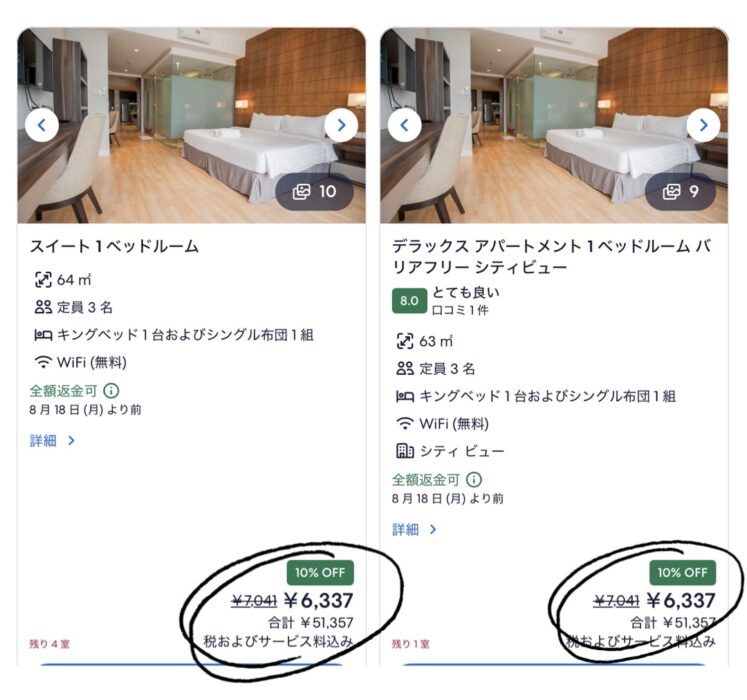Image resolution: width=747 pixels, height=700 pixels.
Task: Expand details chevron on Deluxe card
Action: (433, 529)
